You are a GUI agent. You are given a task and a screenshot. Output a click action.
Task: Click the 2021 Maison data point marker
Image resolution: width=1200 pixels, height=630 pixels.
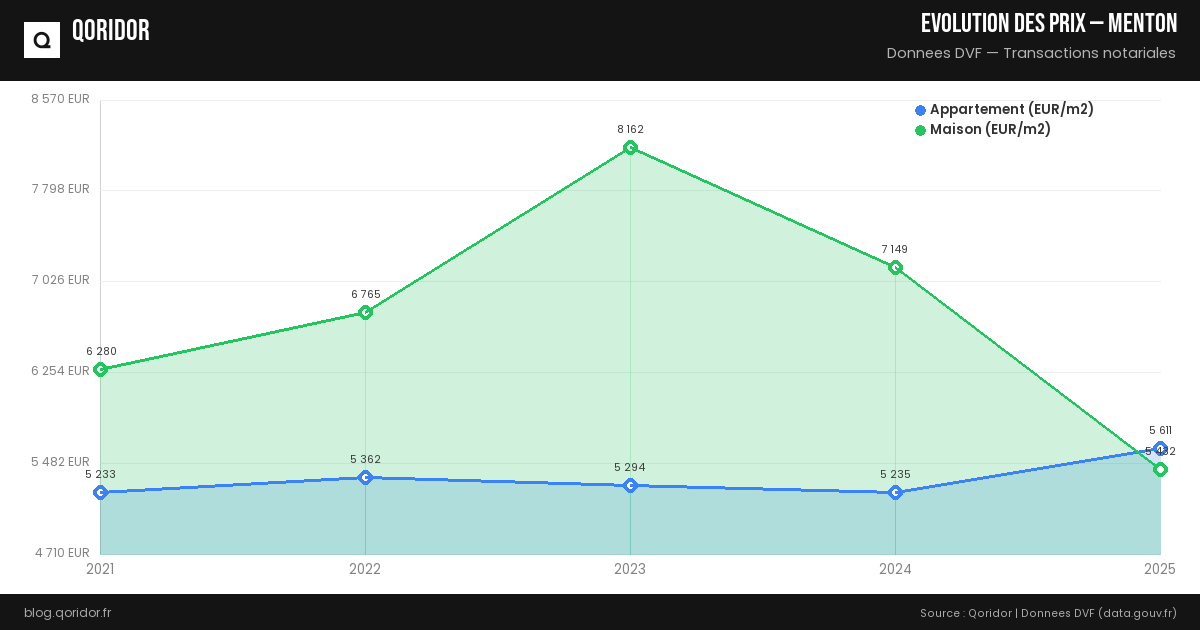click(100, 370)
